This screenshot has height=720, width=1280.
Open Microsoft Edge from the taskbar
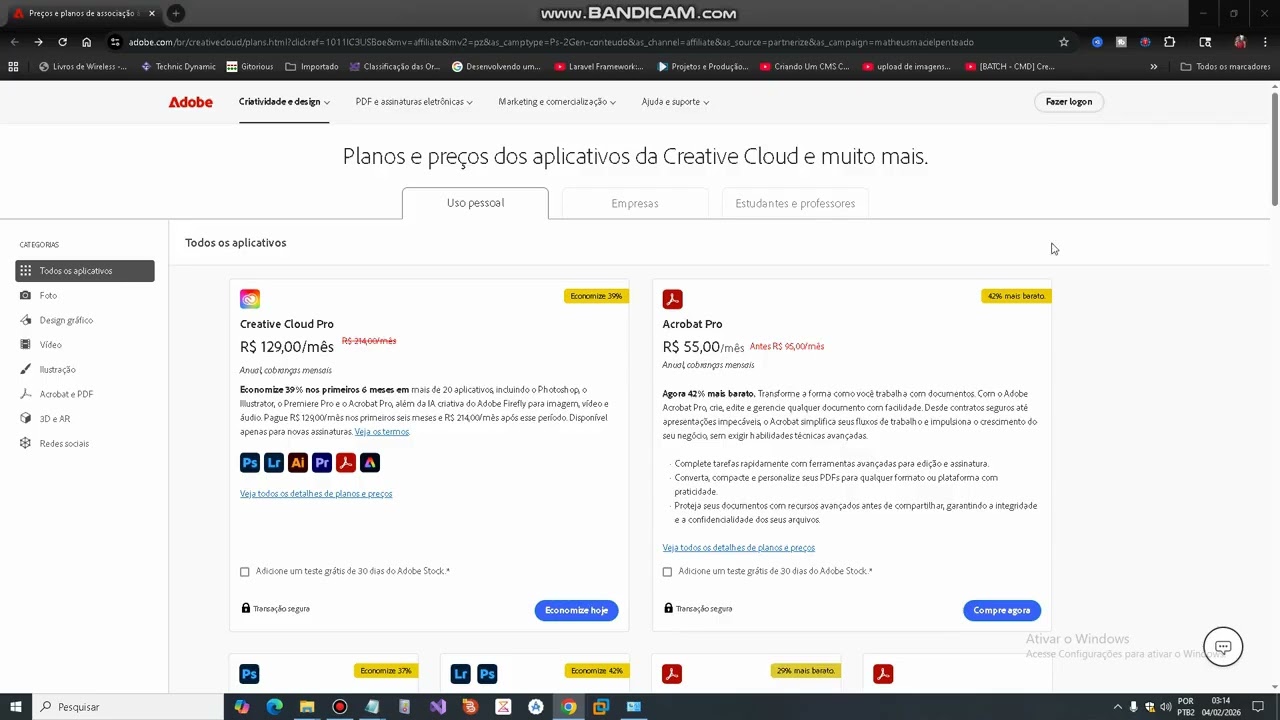274,707
